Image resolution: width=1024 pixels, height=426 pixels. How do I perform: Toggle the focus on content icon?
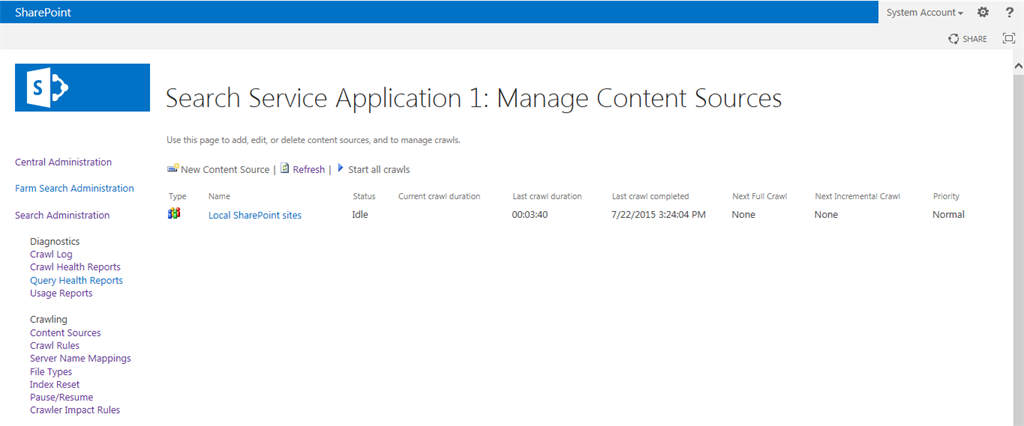pos(1008,39)
